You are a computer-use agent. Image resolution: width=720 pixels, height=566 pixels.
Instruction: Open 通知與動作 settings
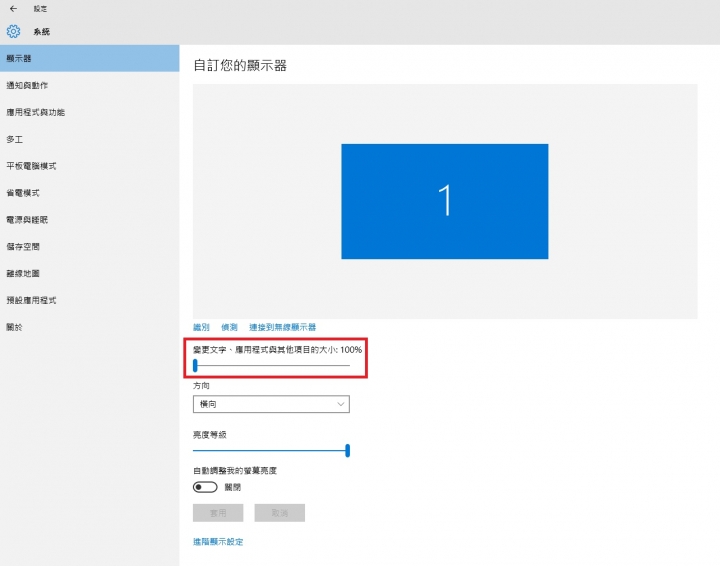[90, 85]
